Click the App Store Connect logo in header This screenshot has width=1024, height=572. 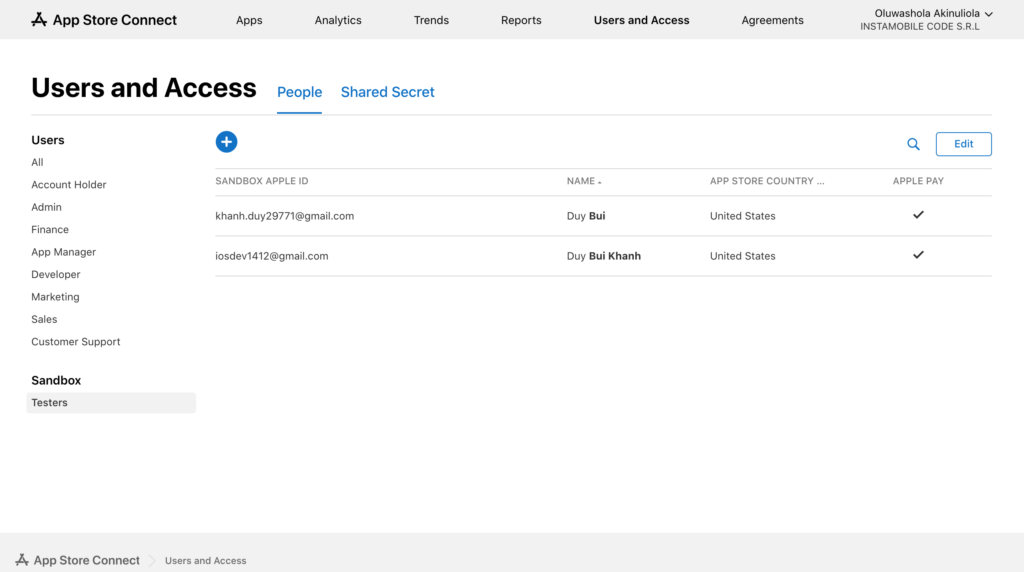(x=104, y=20)
